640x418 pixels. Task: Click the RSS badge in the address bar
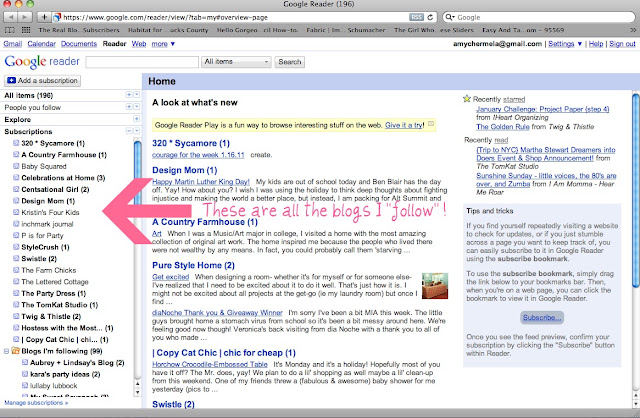pos(416,17)
